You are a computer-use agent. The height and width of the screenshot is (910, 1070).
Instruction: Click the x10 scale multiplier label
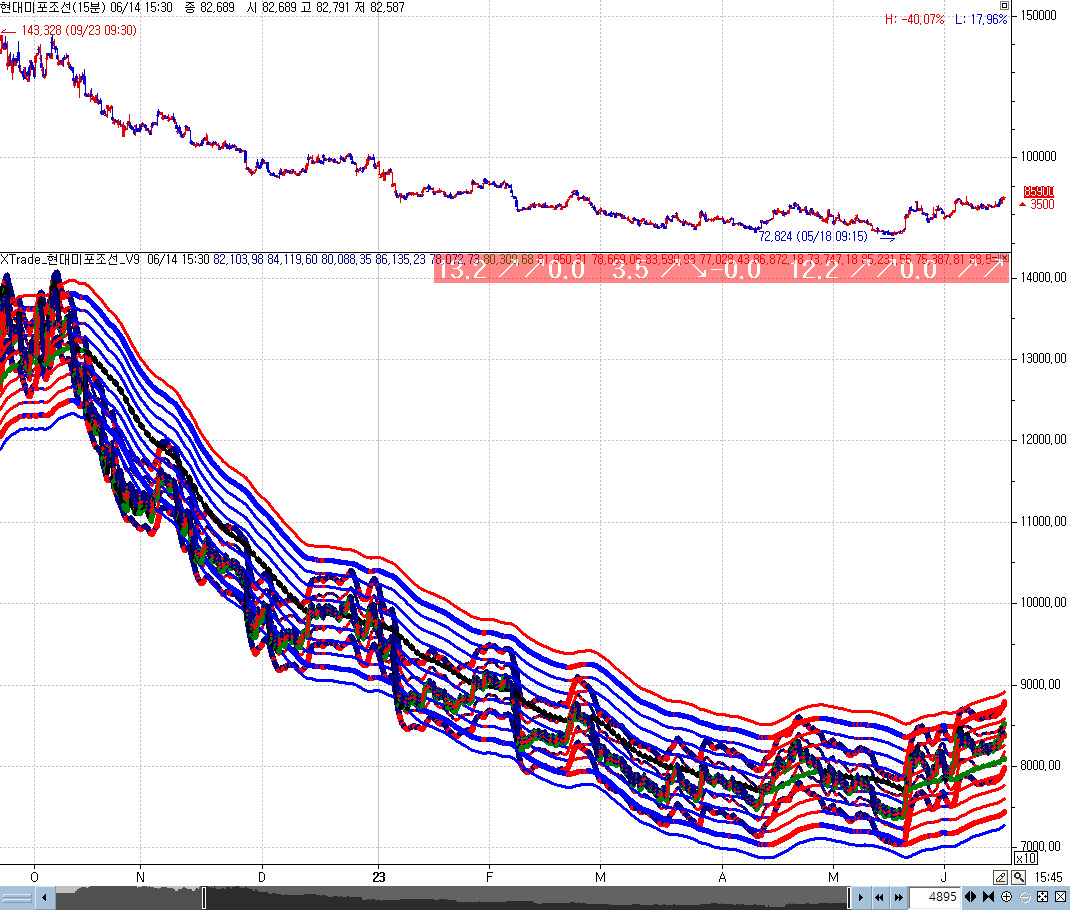(1025, 858)
